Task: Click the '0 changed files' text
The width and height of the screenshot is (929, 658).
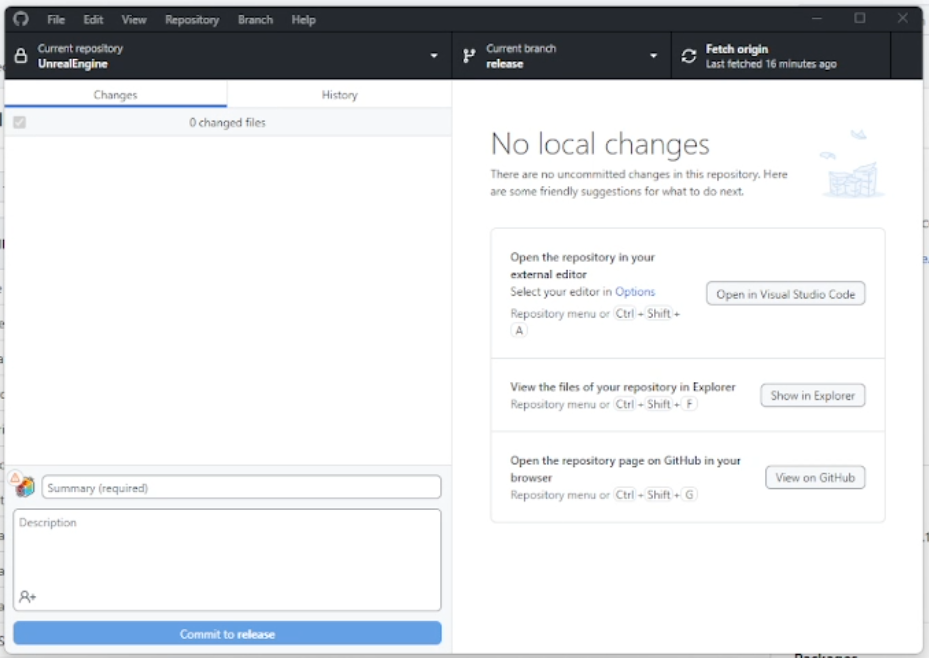Action: point(228,123)
